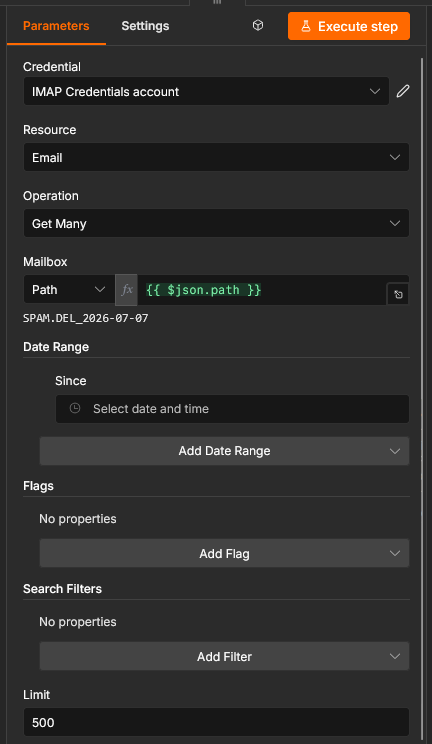This screenshot has height=744, width=432.
Task: Open the Add Filter dropdown
Action: [x=224, y=656]
